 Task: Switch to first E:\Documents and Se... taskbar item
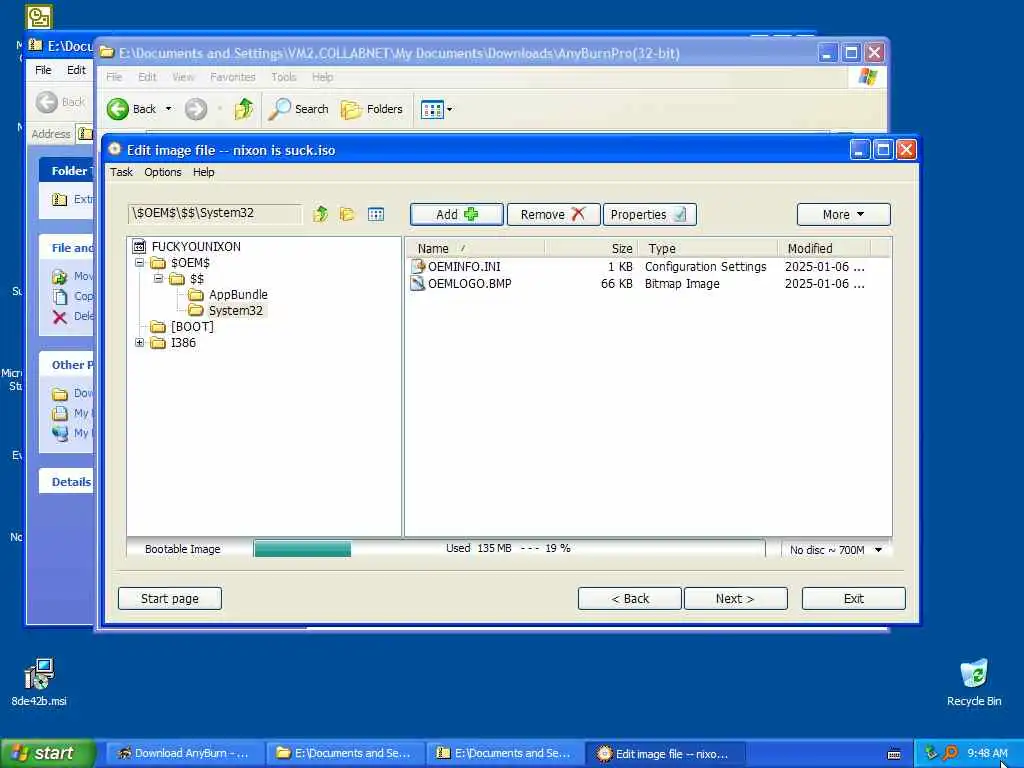coord(345,754)
